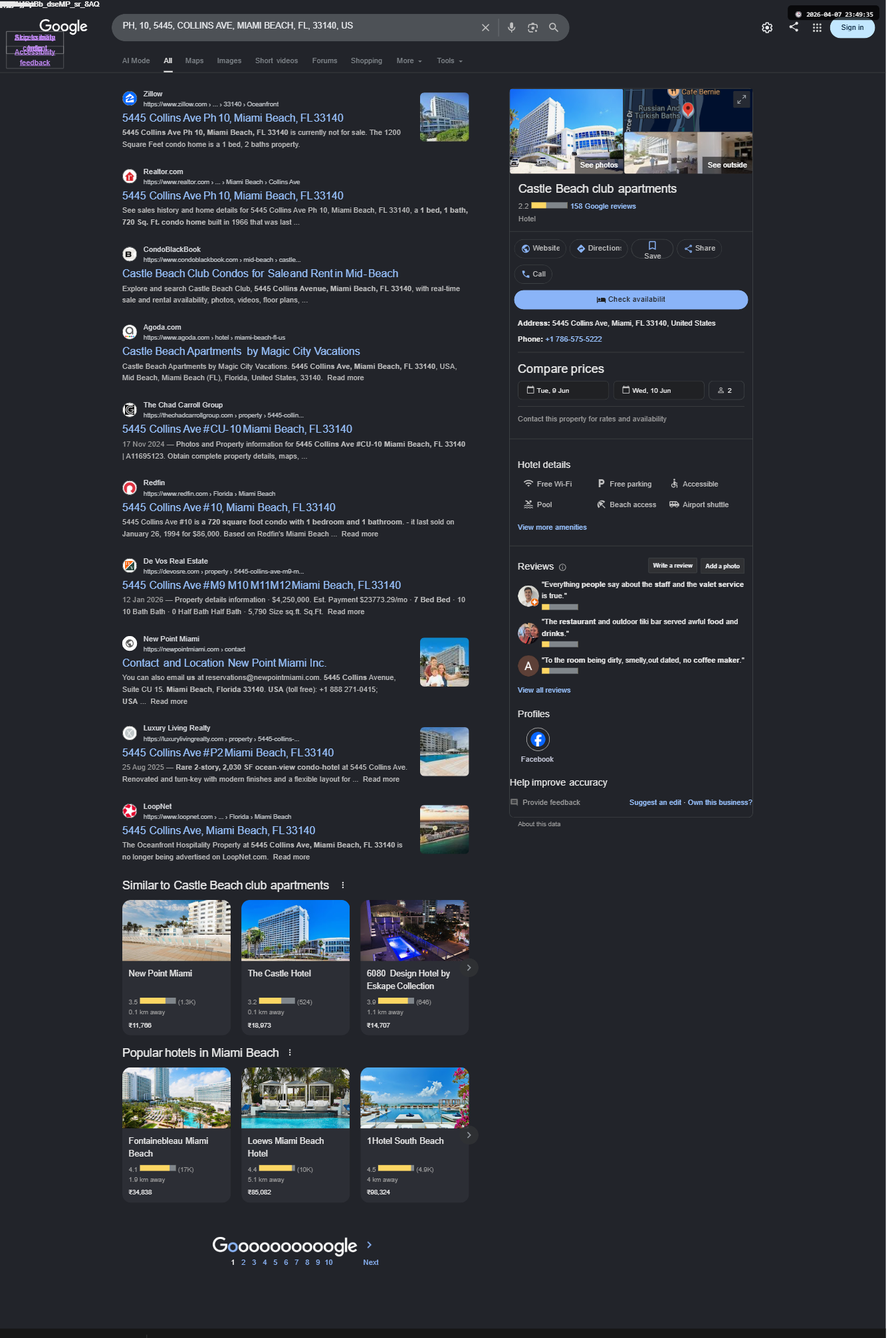Click the Google logo
This screenshot has height=1338, width=896.
click(x=63, y=27)
